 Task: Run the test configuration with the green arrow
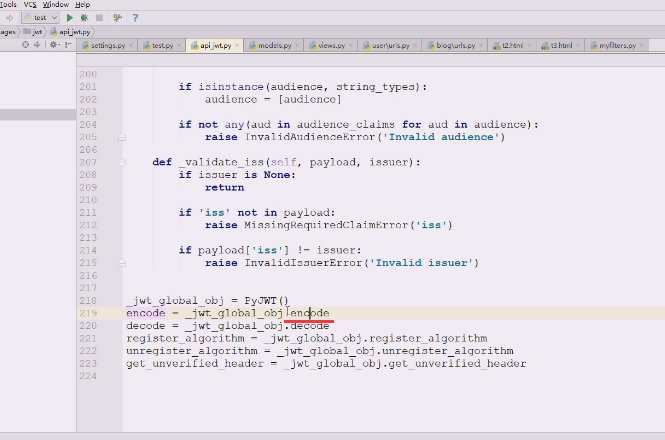click(70, 18)
